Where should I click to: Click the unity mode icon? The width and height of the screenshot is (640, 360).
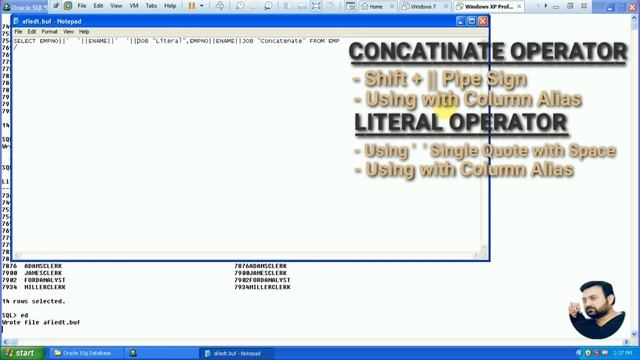coord(331,6)
